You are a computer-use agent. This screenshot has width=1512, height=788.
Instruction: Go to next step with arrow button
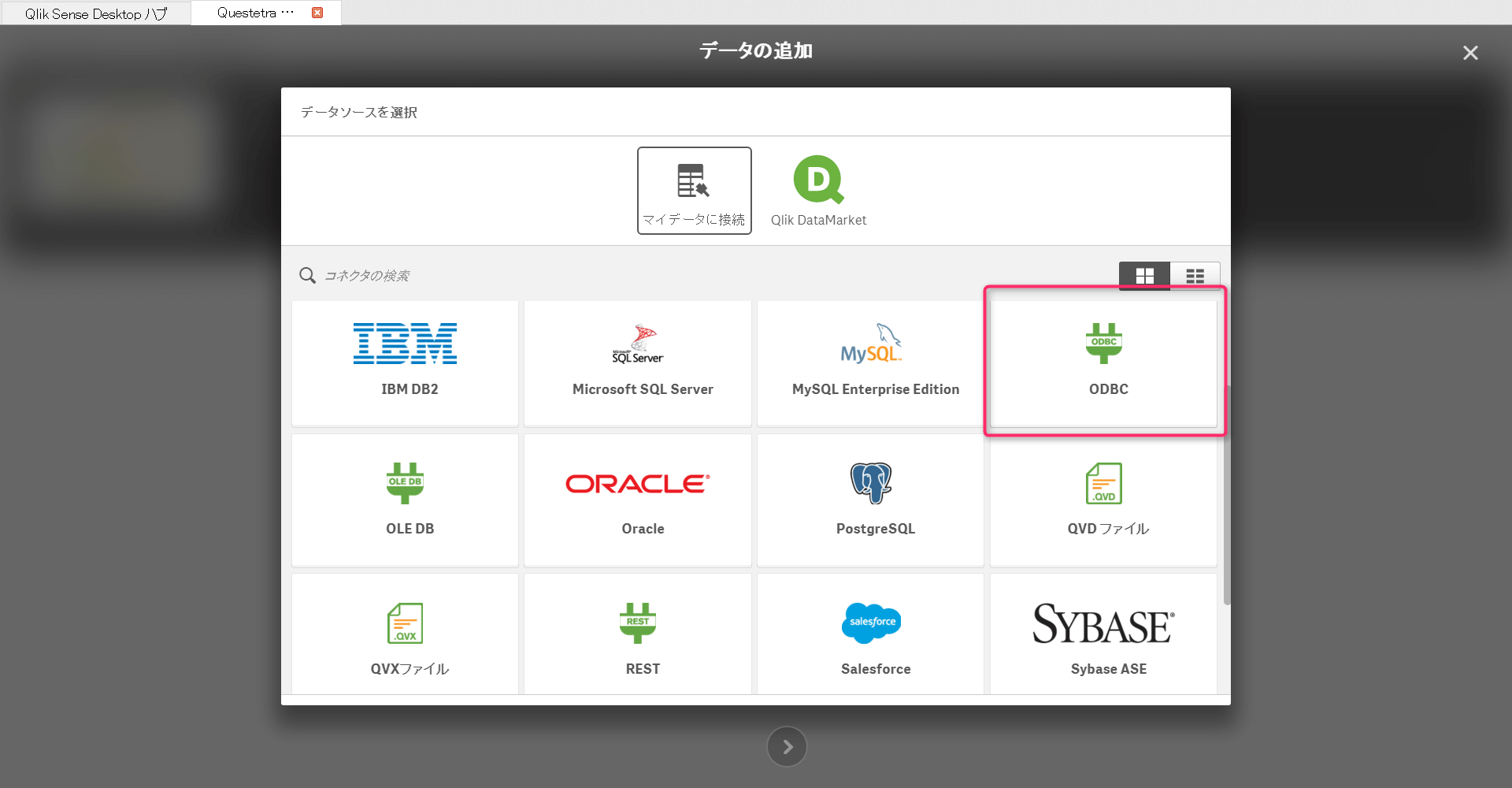787,746
